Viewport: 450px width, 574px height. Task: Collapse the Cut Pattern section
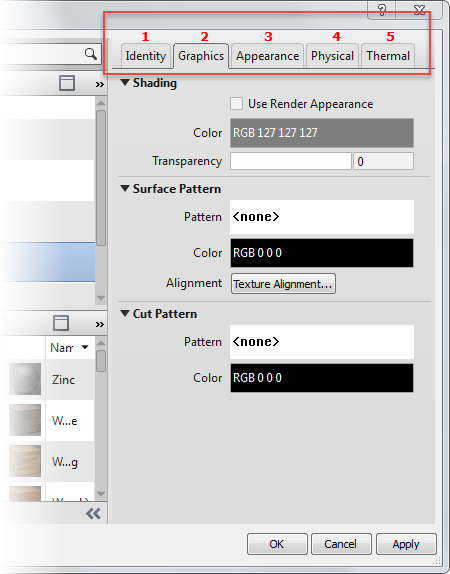tap(125, 313)
